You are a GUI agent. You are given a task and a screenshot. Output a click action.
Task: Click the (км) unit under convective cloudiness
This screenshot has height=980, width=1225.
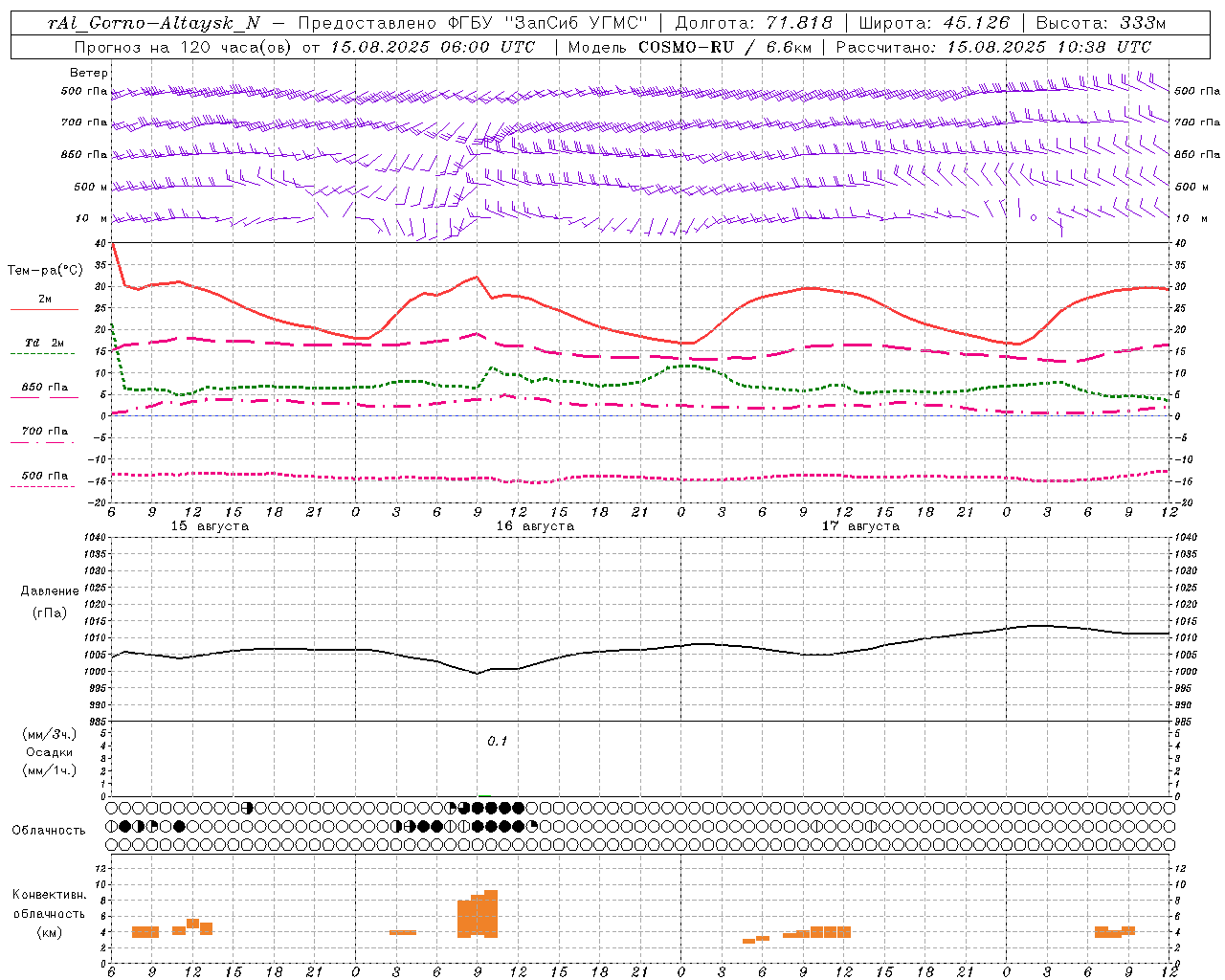tap(49, 932)
